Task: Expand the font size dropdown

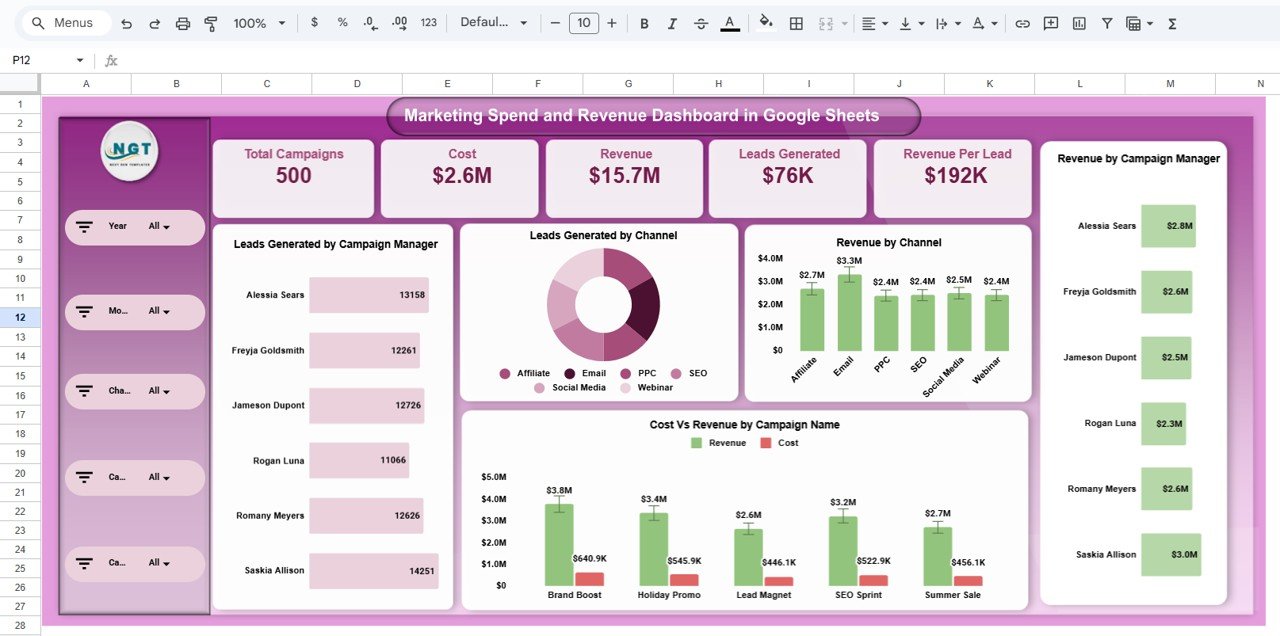Action: 584,22
